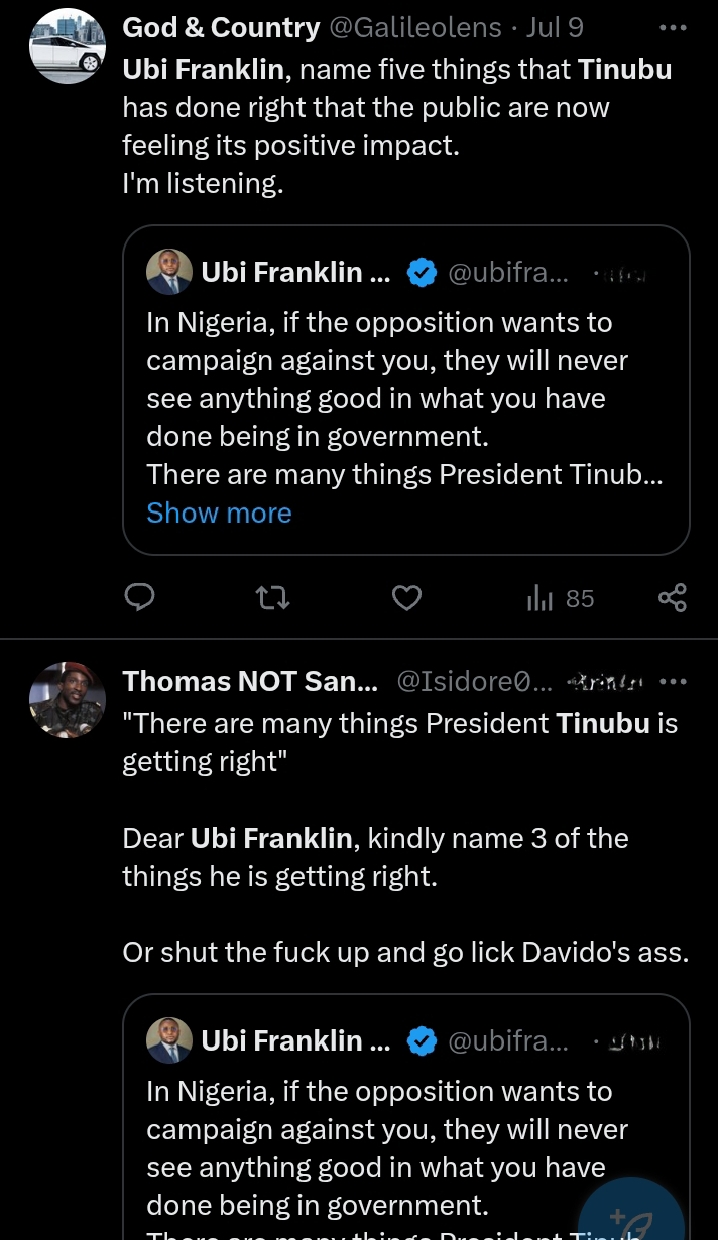
Task: Open Thomas NOT San's display name
Action: pyautogui.click(x=250, y=682)
